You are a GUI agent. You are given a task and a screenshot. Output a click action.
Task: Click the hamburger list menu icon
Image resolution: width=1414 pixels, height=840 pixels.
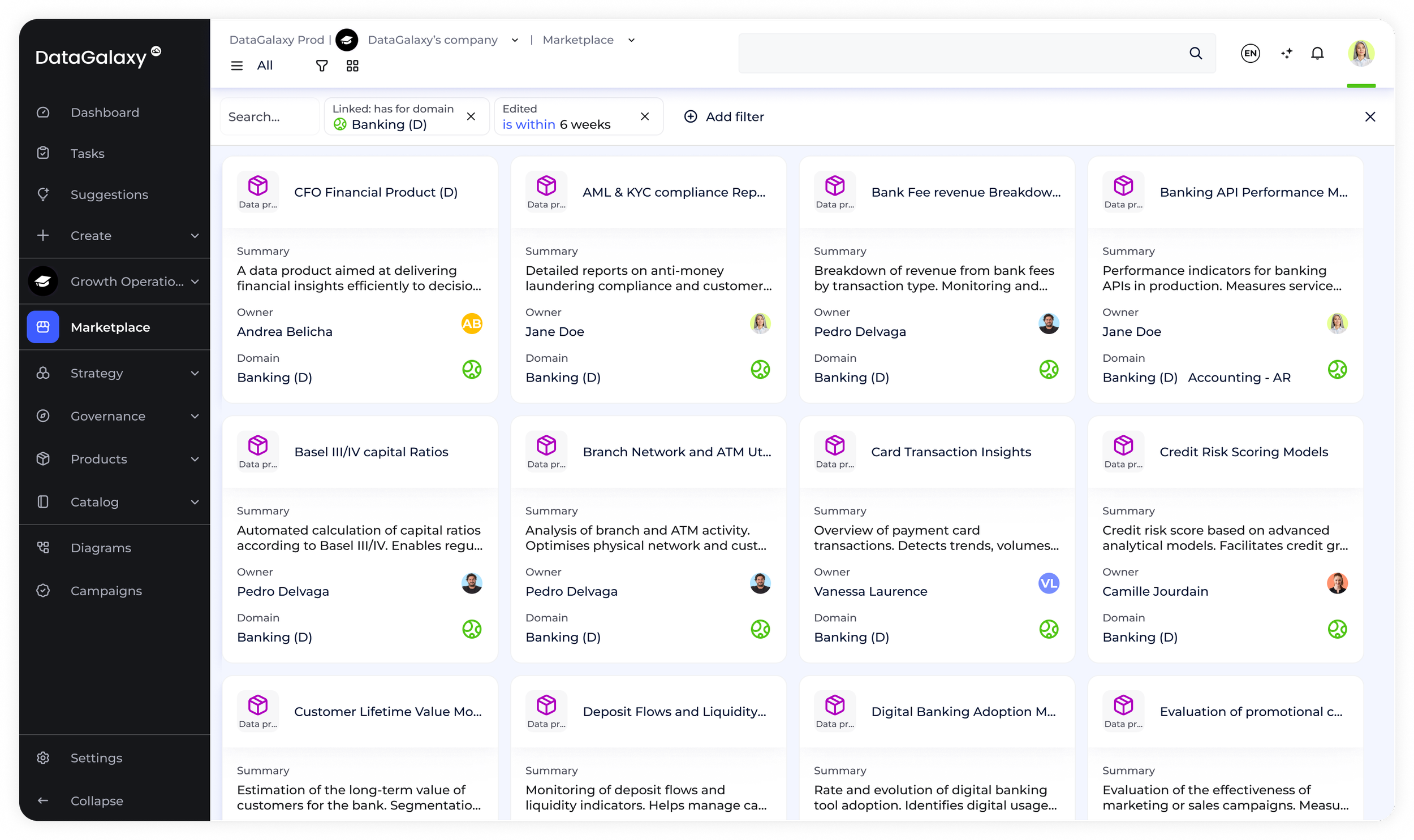[x=237, y=66]
